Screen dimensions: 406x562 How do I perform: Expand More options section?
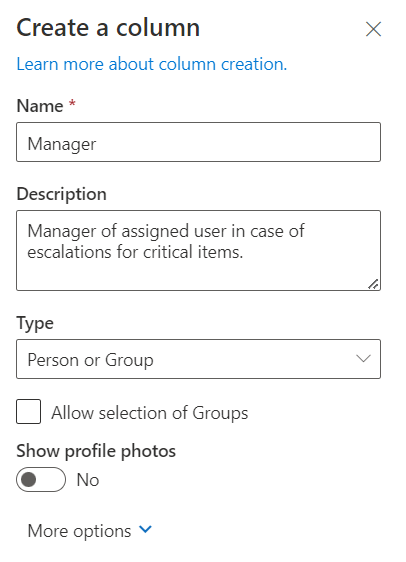click(90, 531)
